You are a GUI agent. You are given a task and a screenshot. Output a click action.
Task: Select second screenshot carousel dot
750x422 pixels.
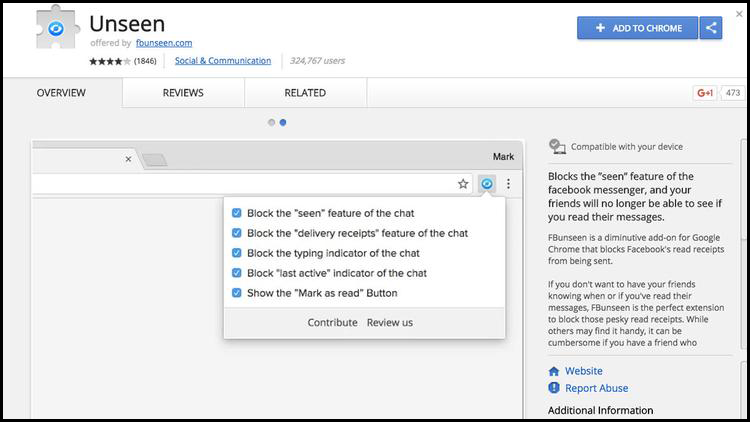tap(283, 122)
